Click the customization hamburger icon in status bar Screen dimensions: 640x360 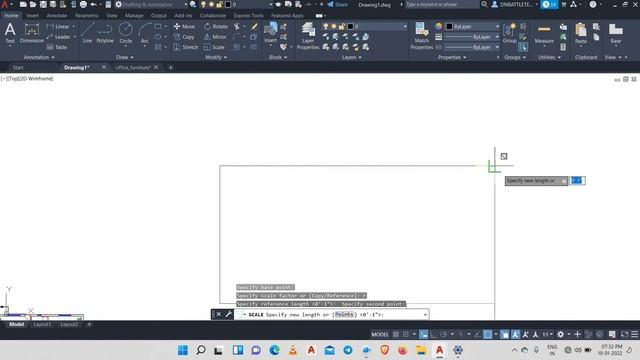[634, 334]
